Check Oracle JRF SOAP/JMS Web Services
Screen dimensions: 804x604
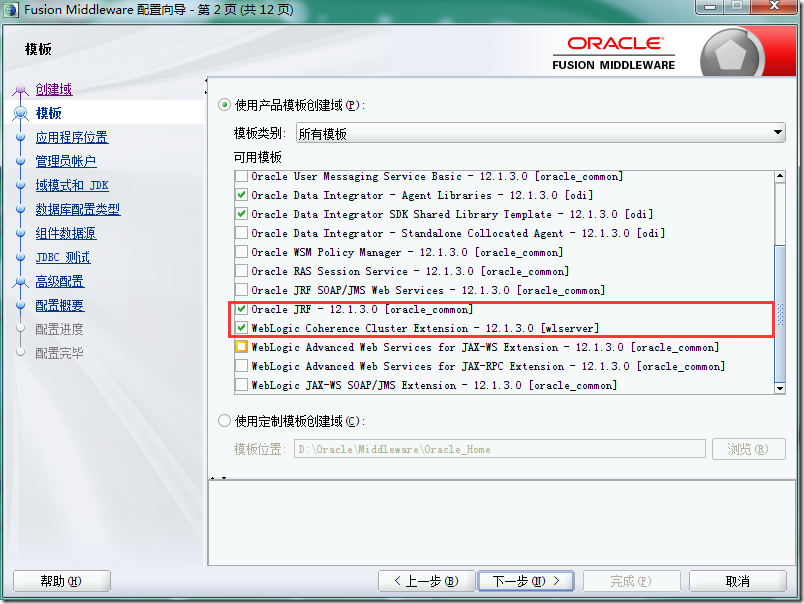point(242,290)
